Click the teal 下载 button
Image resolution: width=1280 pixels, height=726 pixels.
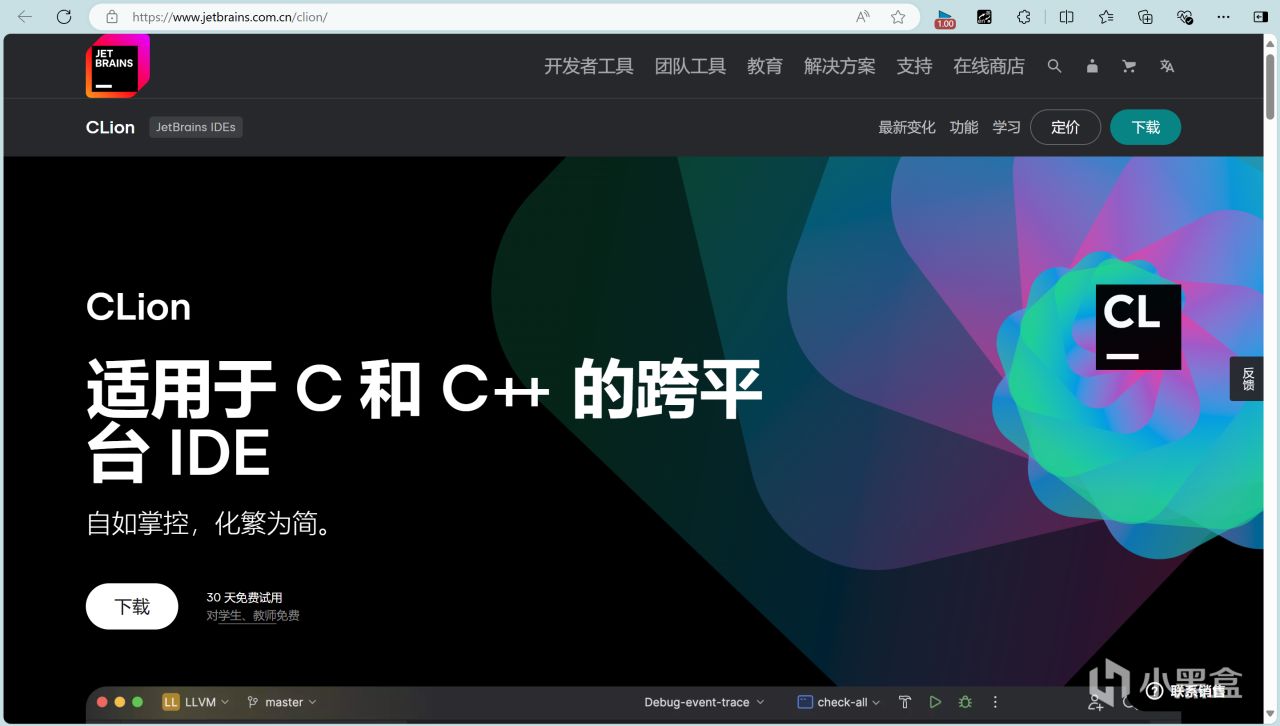1146,127
